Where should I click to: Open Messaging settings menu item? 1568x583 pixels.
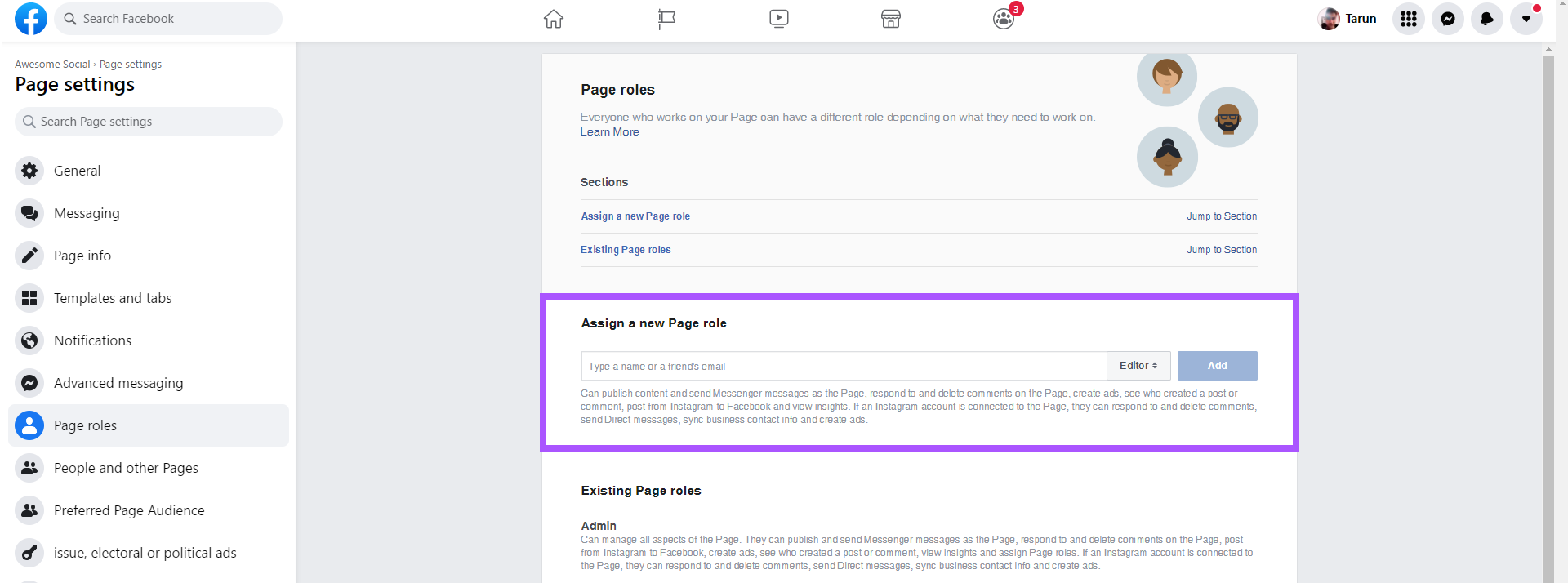[x=149, y=213]
